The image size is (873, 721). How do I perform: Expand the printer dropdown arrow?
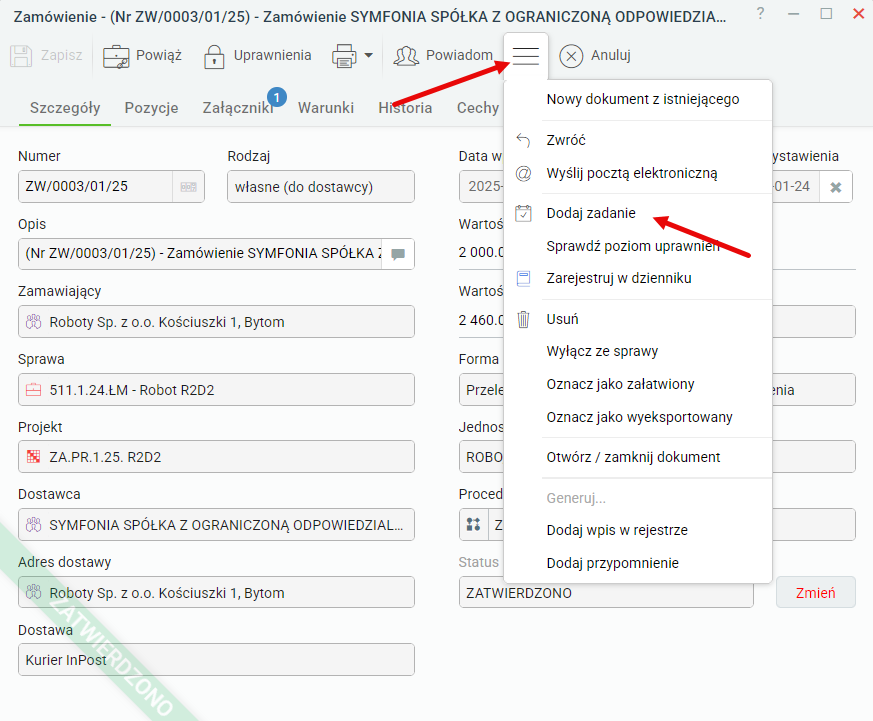click(369, 55)
